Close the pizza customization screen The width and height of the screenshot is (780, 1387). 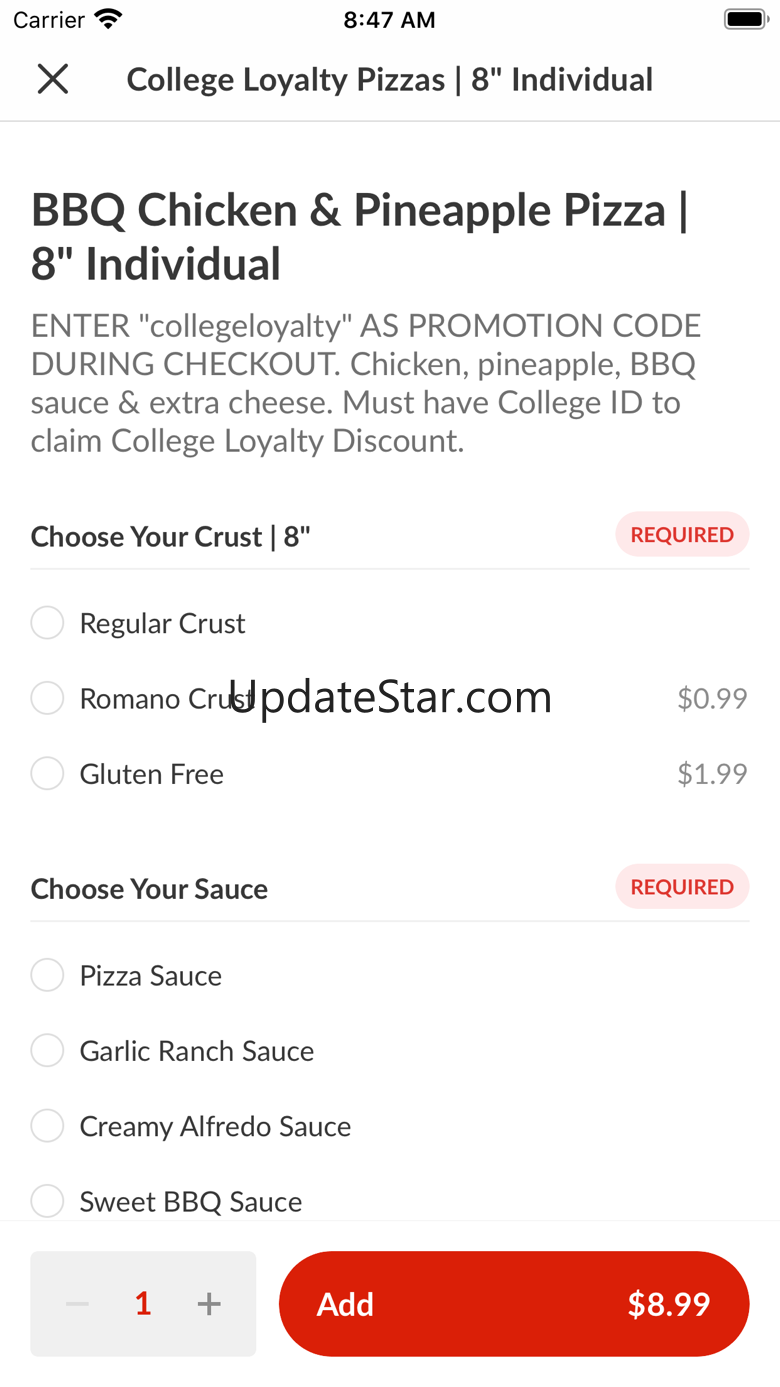[53, 79]
